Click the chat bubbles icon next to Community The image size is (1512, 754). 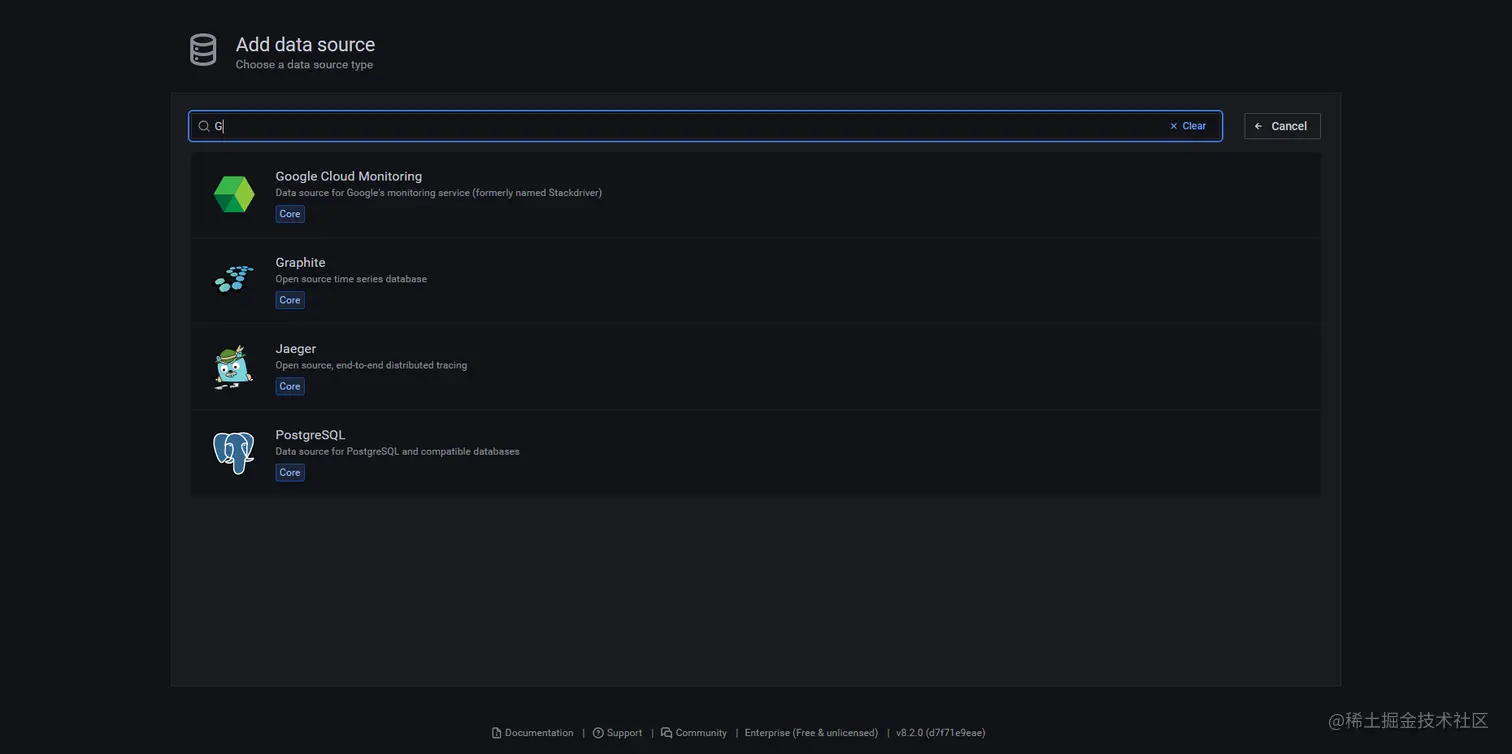tap(666, 733)
